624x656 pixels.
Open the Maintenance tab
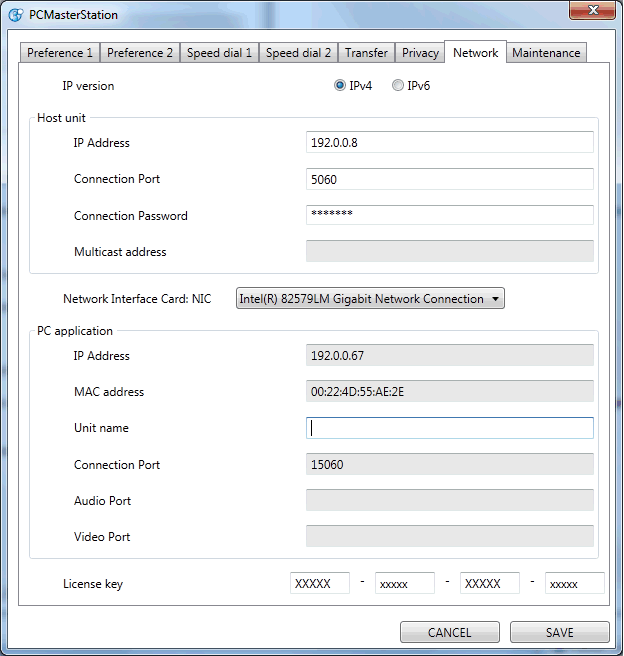(x=546, y=53)
